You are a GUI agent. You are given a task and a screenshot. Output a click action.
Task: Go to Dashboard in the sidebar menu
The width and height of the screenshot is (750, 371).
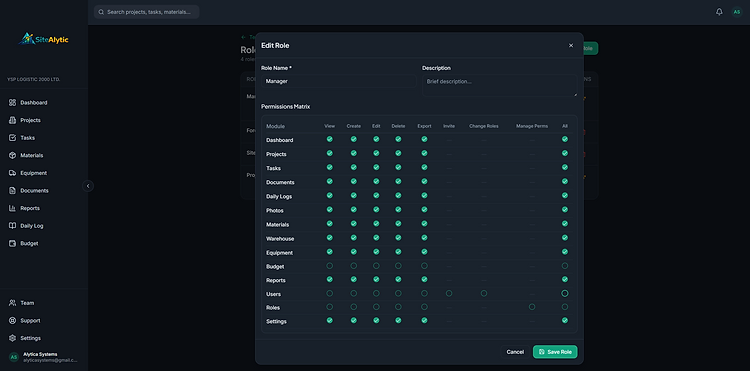pos(33,103)
